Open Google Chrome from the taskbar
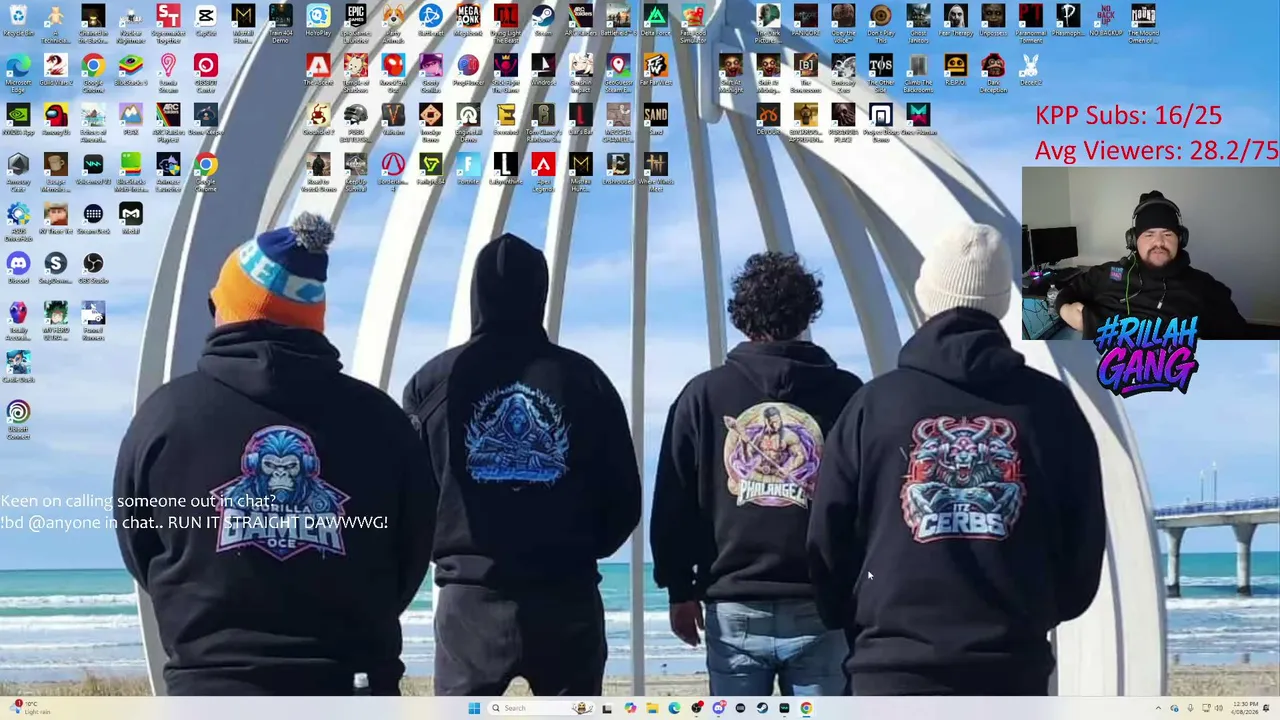 (x=806, y=708)
